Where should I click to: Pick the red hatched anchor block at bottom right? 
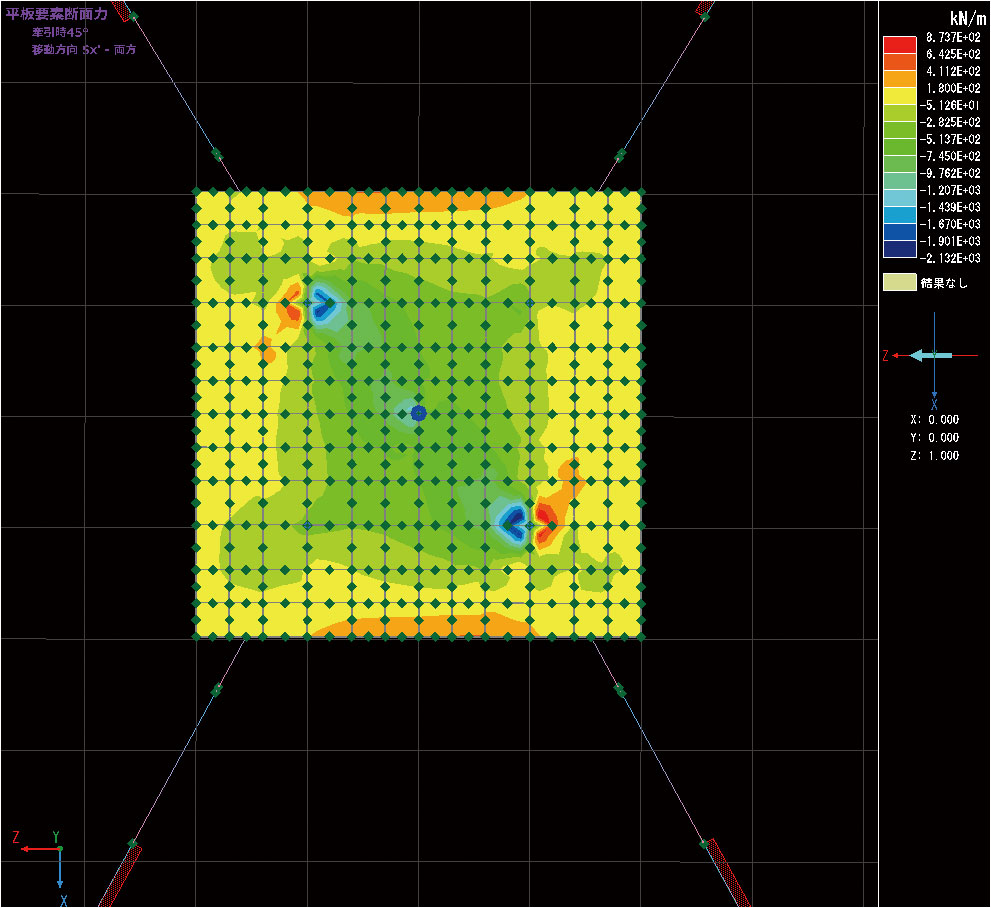click(x=729, y=873)
